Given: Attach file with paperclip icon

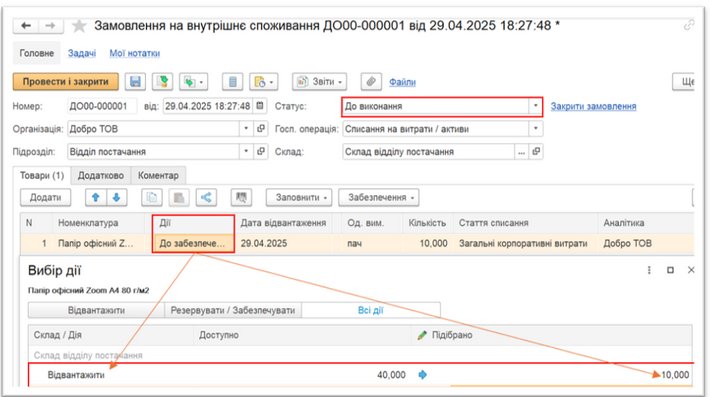Looking at the screenshot, I should (x=371, y=82).
